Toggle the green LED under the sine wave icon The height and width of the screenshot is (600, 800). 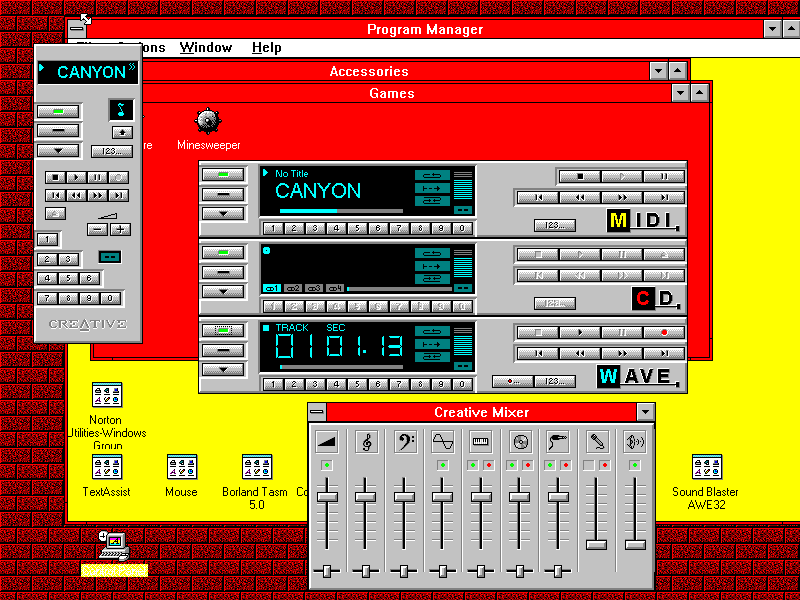point(442,465)
